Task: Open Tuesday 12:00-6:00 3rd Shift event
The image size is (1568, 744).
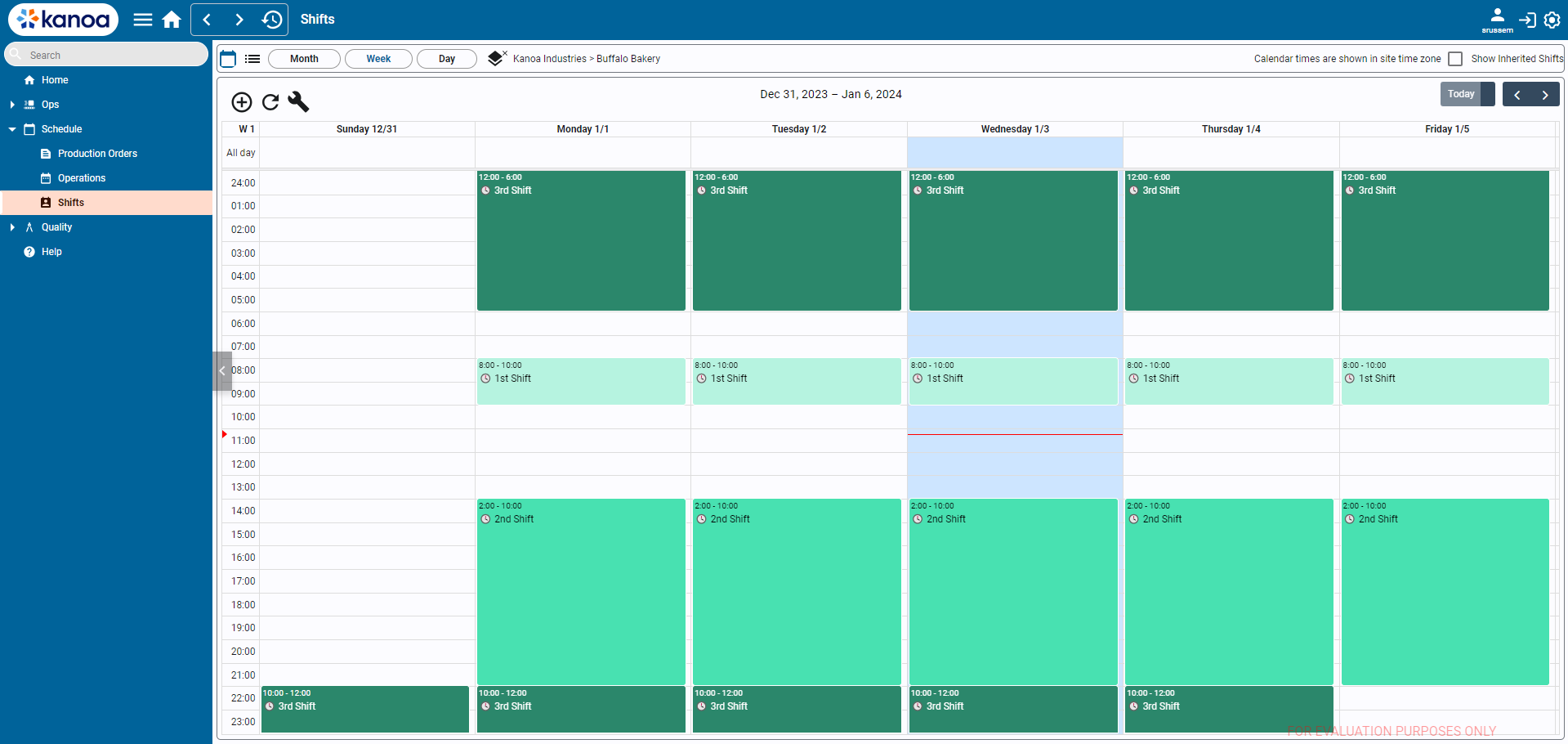Action: pos(797,240)
